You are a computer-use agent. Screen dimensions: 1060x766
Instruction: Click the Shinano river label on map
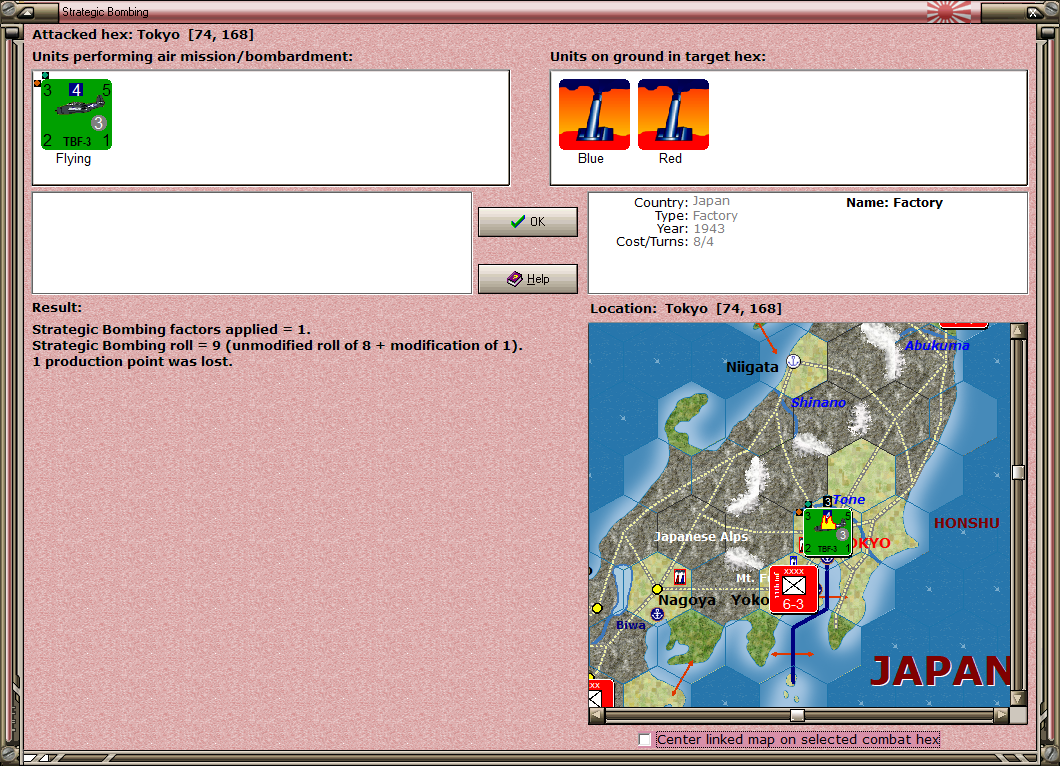coord(819,402)
